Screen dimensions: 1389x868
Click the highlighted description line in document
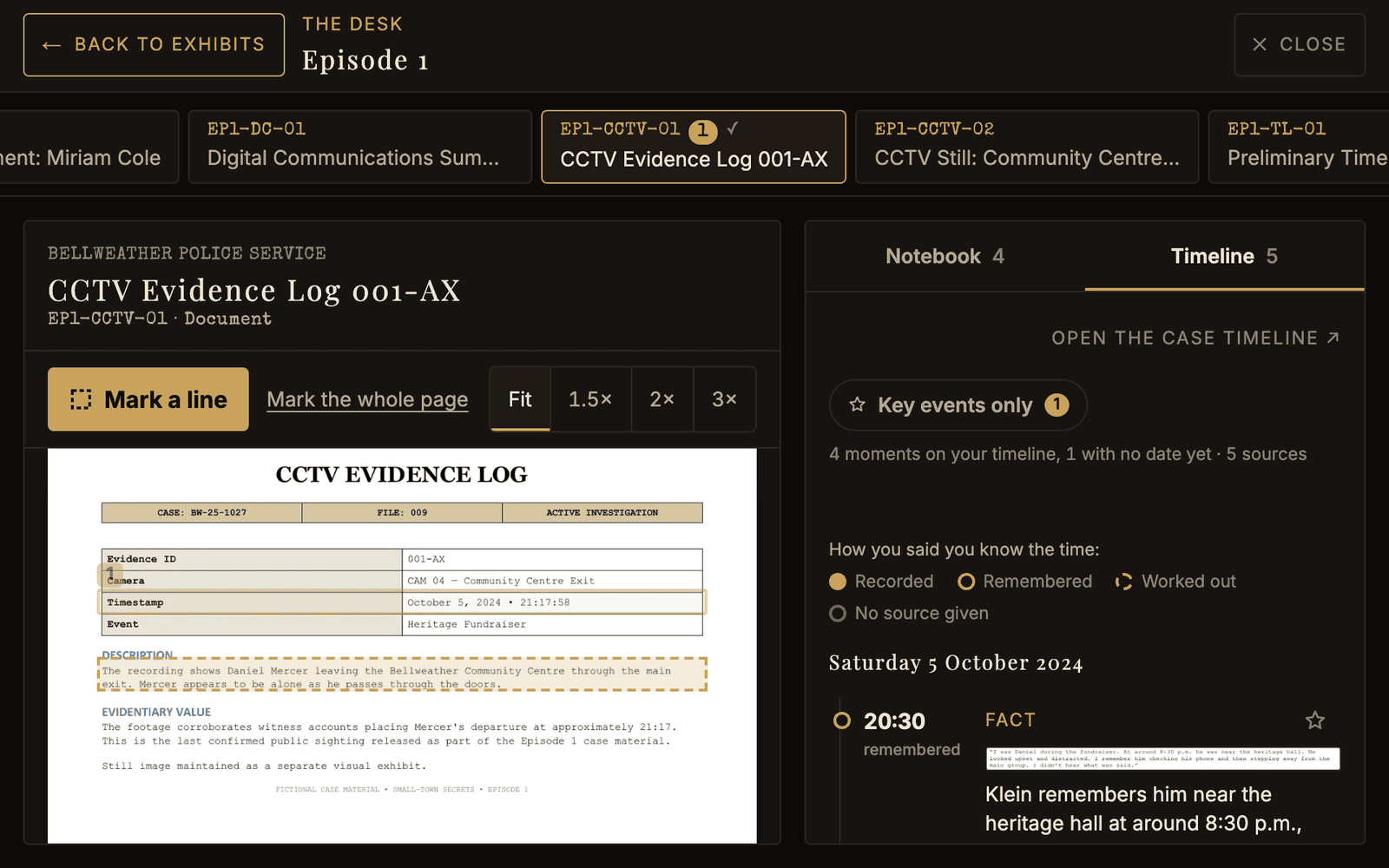tap(402, 674)
